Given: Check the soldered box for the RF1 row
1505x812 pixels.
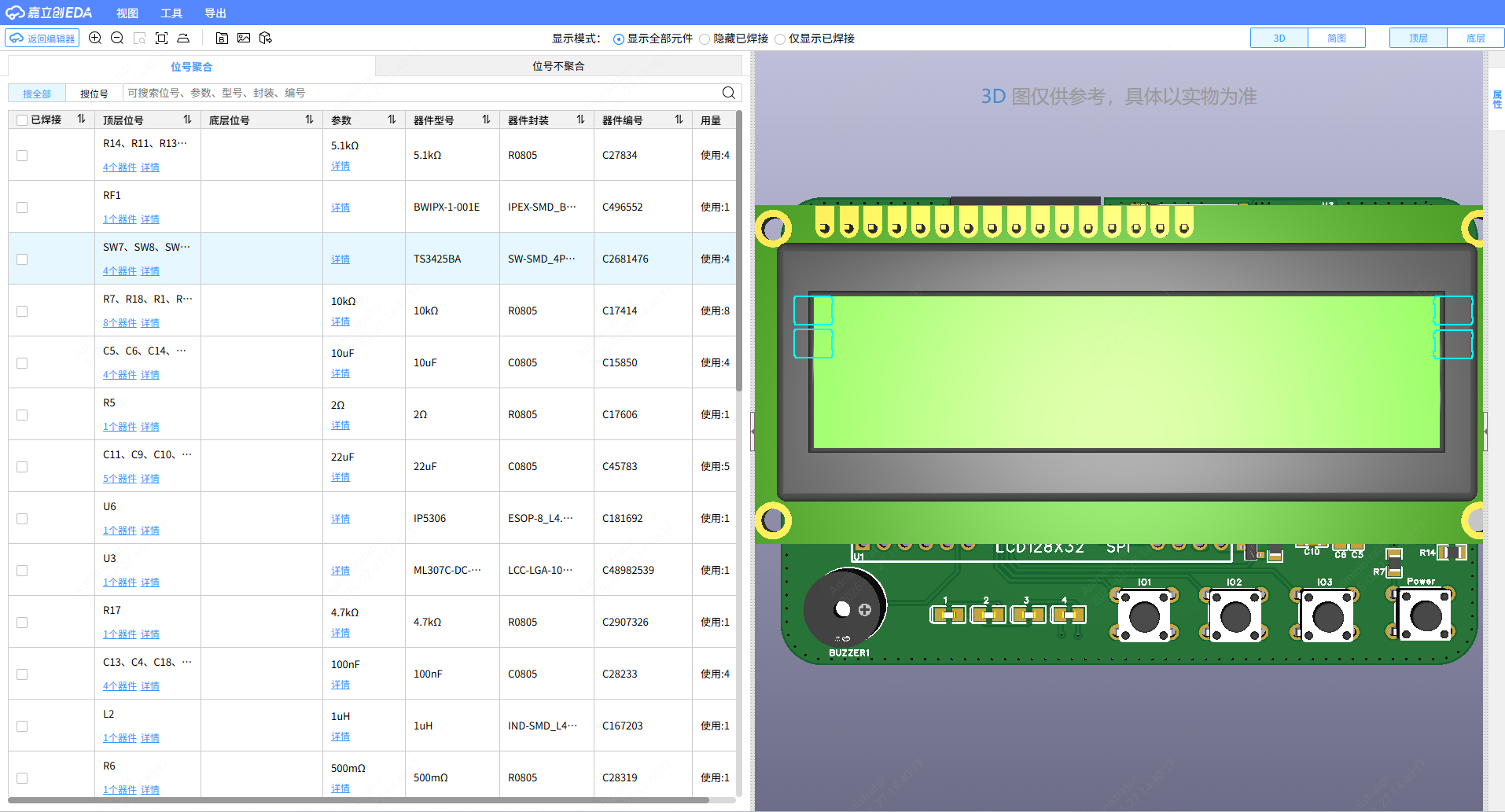Looking at the screenshot, I should point(22,208).
